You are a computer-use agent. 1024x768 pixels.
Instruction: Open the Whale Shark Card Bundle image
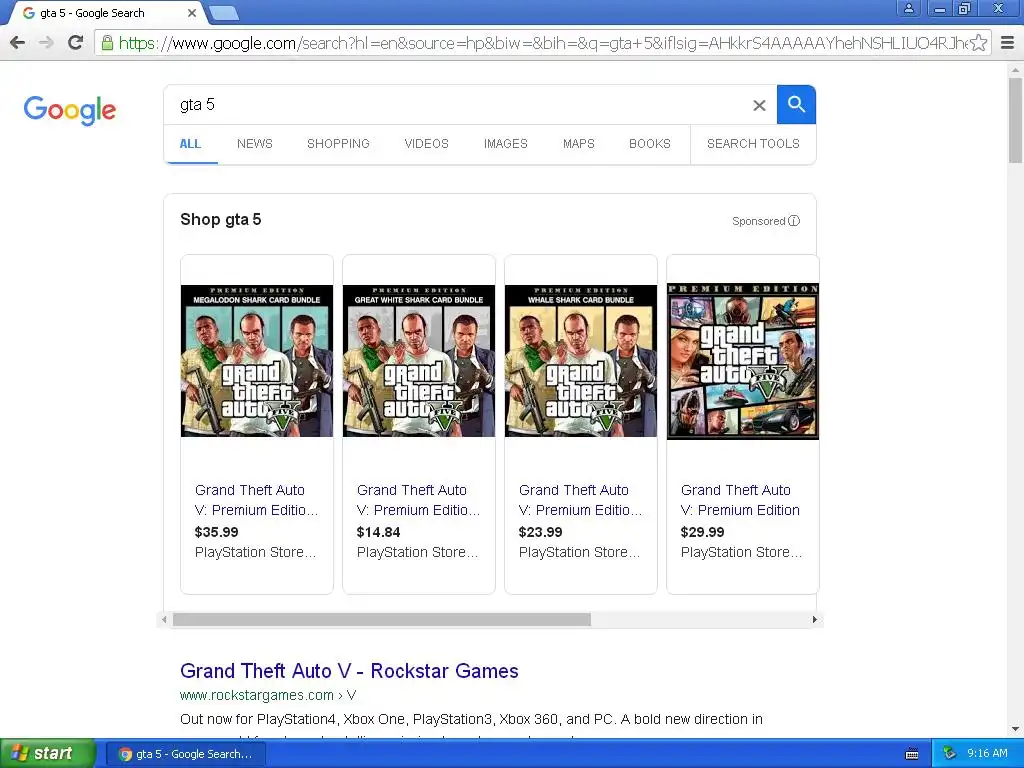581,360
